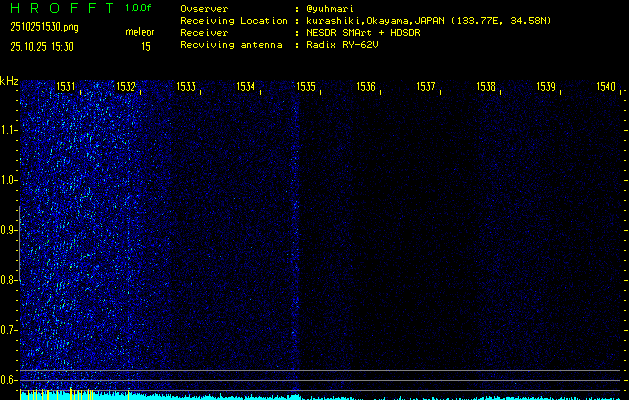The width and height of the screenshot is (629, 400).
Task: Click time marker 1531
Action: (x=65, y=86)
